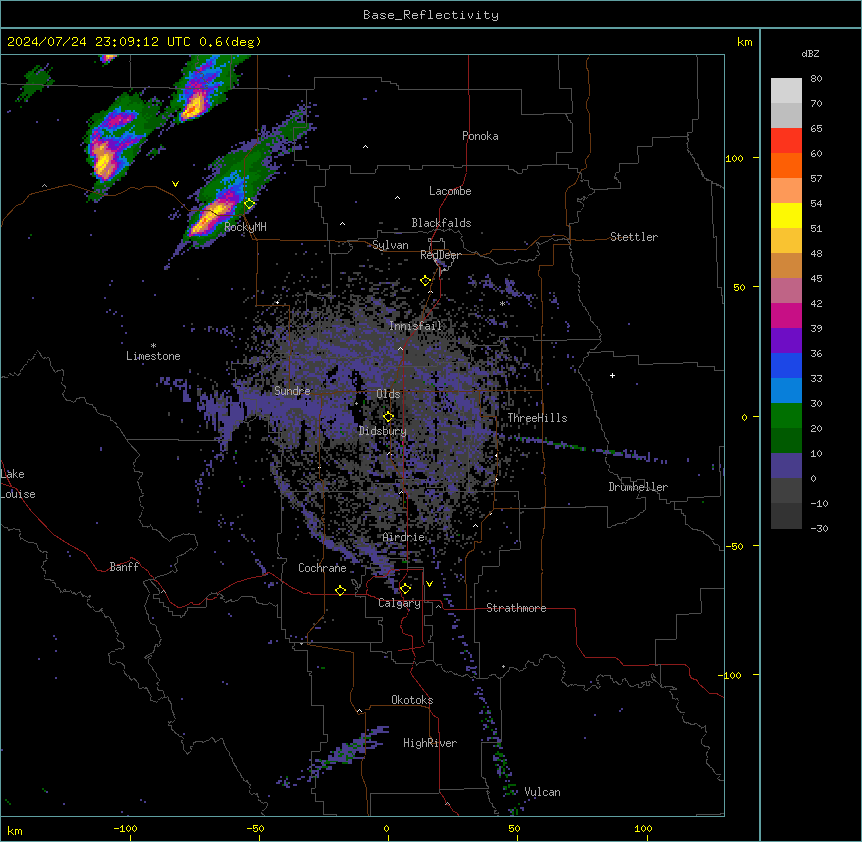Select the light gray swatch between 80 and 70
This screenshot has width=862, height=842.
[x=786, y=91]
